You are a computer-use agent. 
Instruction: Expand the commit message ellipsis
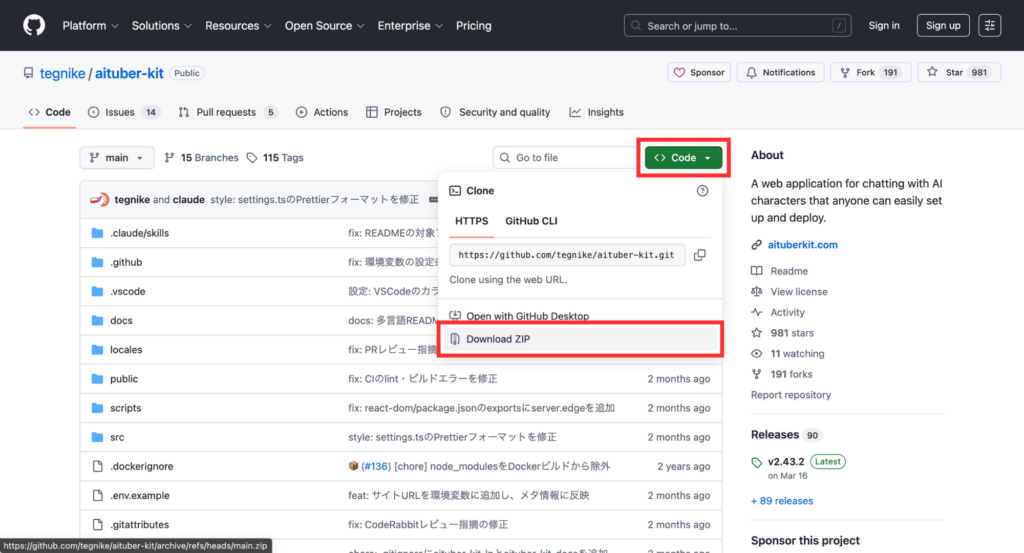[x=433, y=199]
